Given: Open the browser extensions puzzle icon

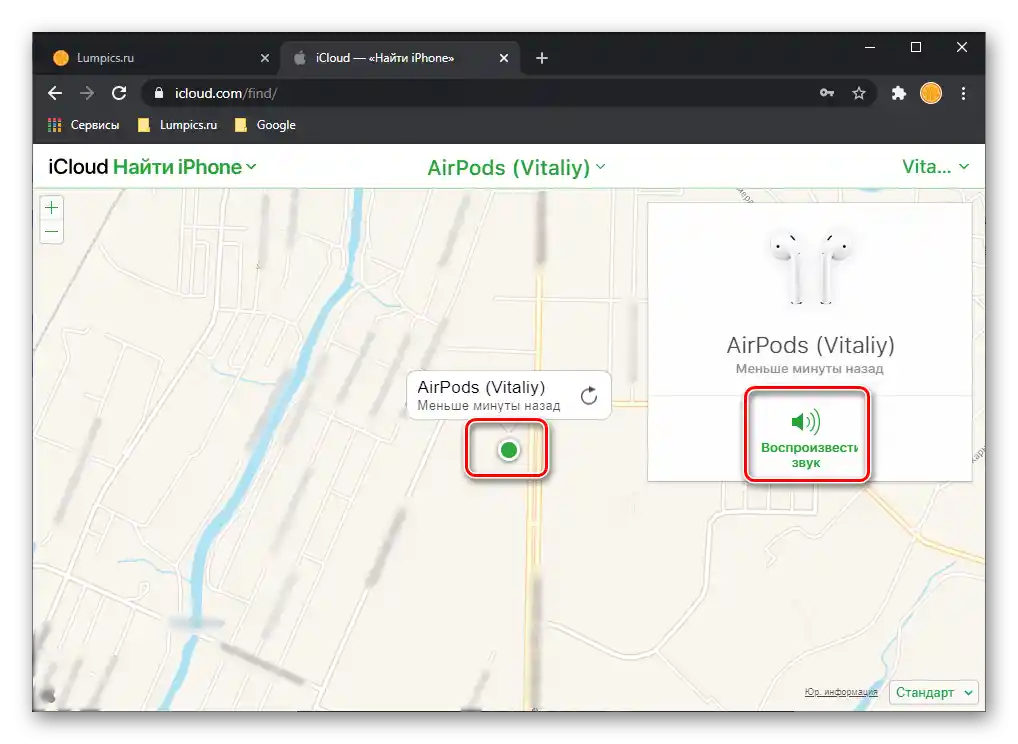Looking at the screenshot, I should 899,93.
